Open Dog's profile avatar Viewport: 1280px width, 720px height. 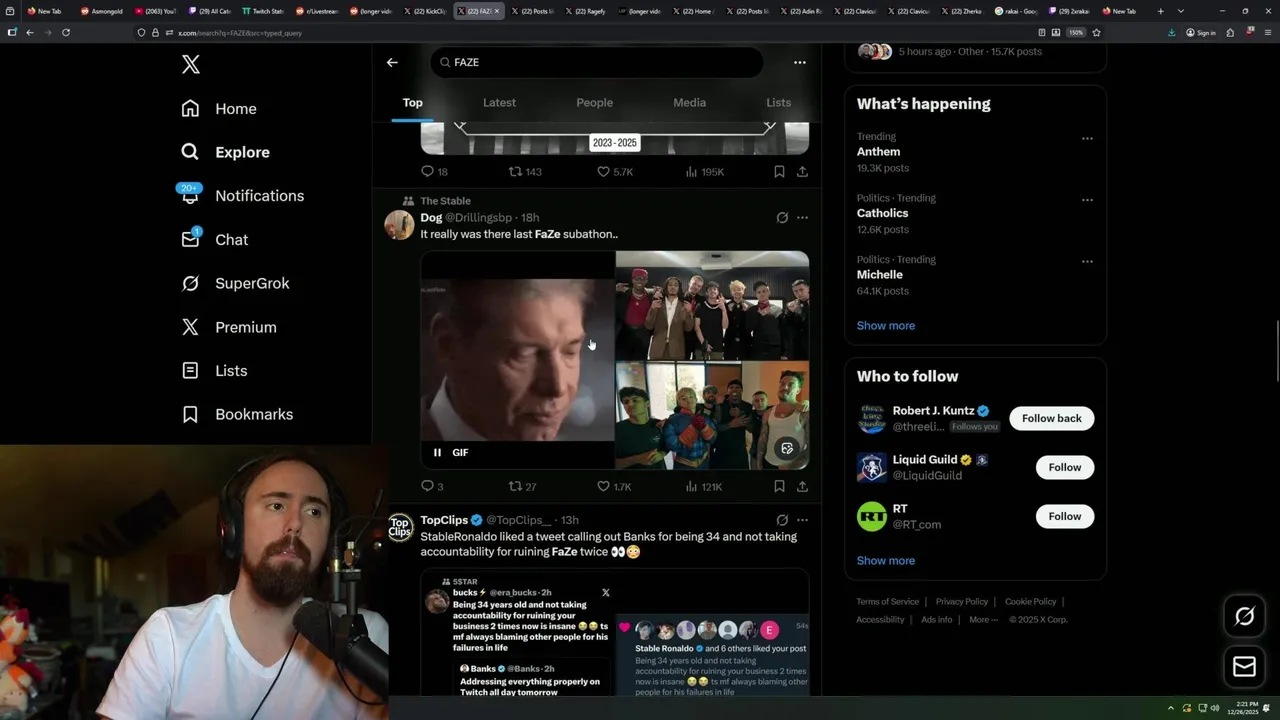click(x=399, y=225)
